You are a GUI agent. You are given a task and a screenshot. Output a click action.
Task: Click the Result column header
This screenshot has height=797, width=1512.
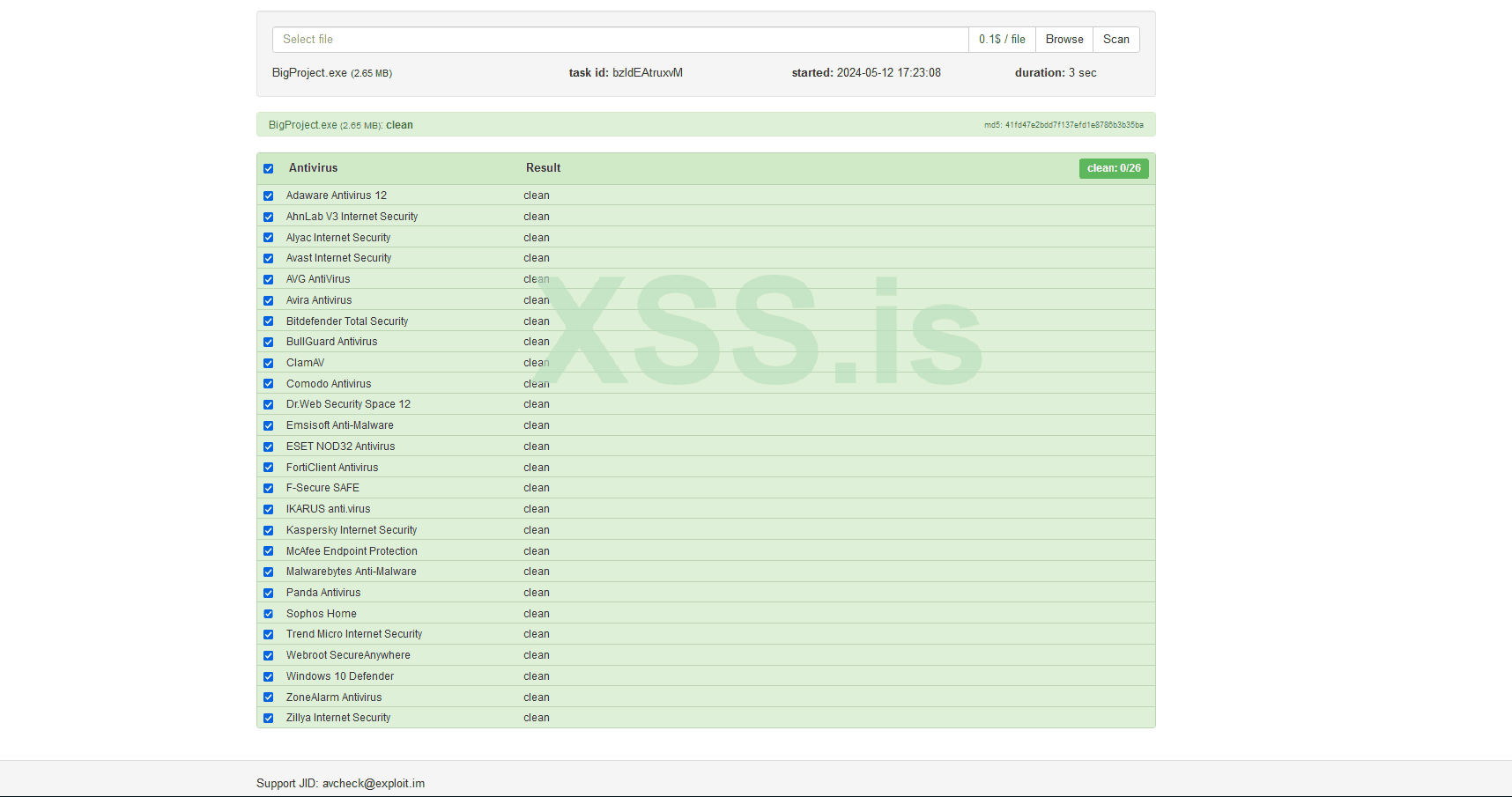click(543, 168)
